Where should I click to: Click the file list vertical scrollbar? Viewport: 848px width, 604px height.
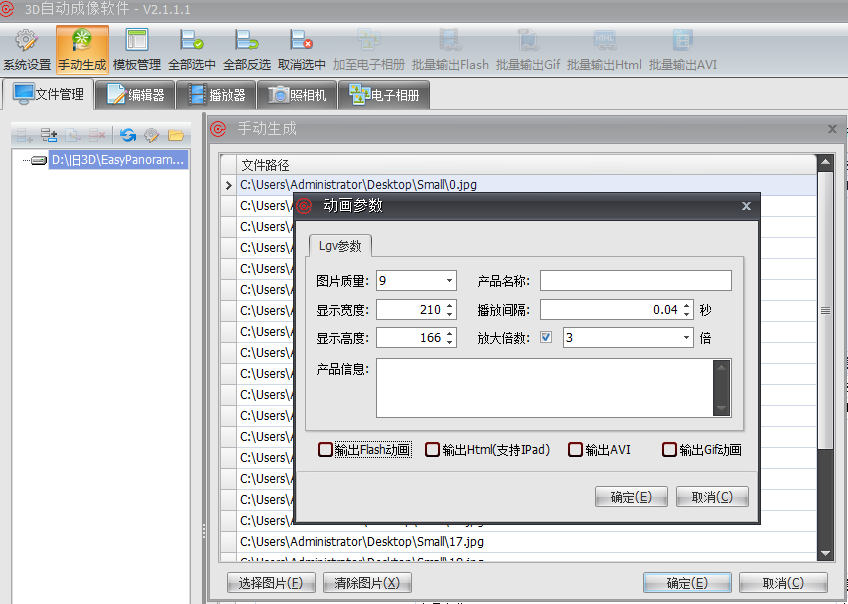pyautogui.click(x=825, y=310)
